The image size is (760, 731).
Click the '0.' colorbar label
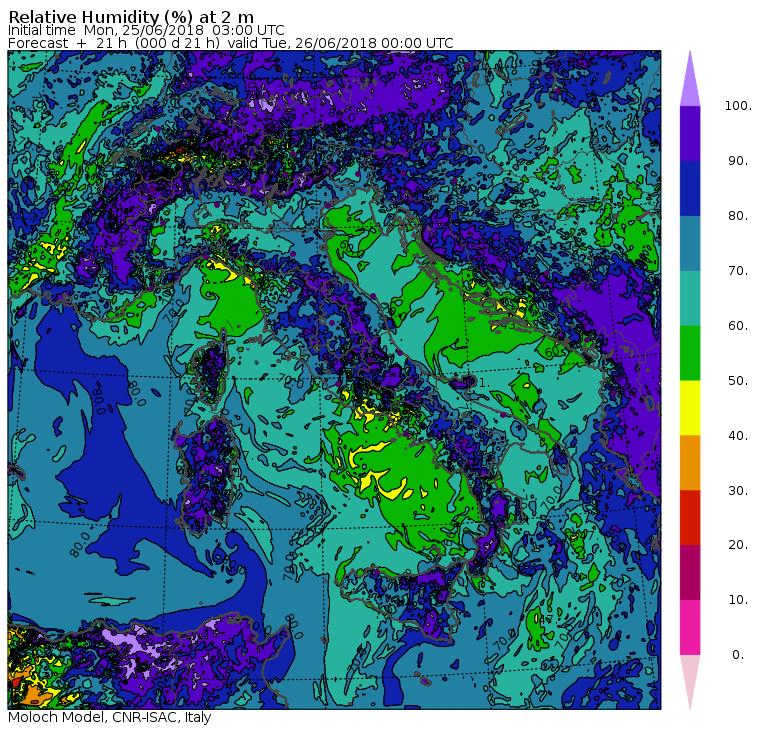[x=738, y=655]
